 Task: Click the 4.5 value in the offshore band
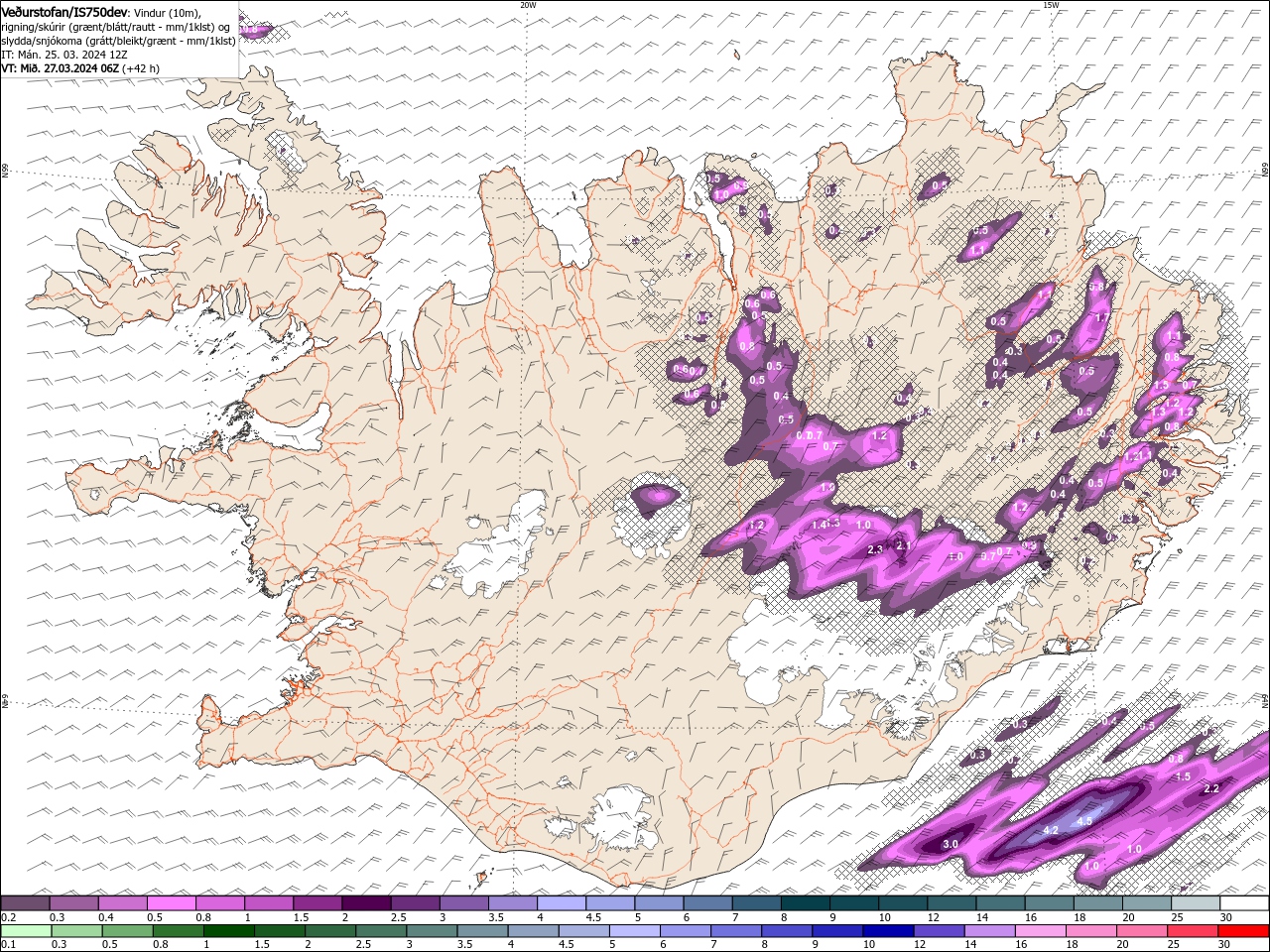(1084, 821)
